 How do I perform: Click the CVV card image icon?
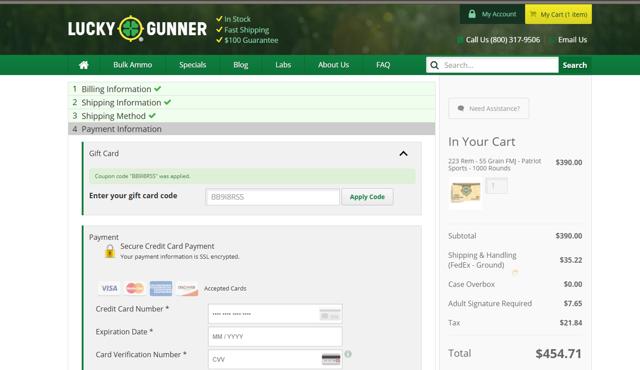(x=331, y=359)
